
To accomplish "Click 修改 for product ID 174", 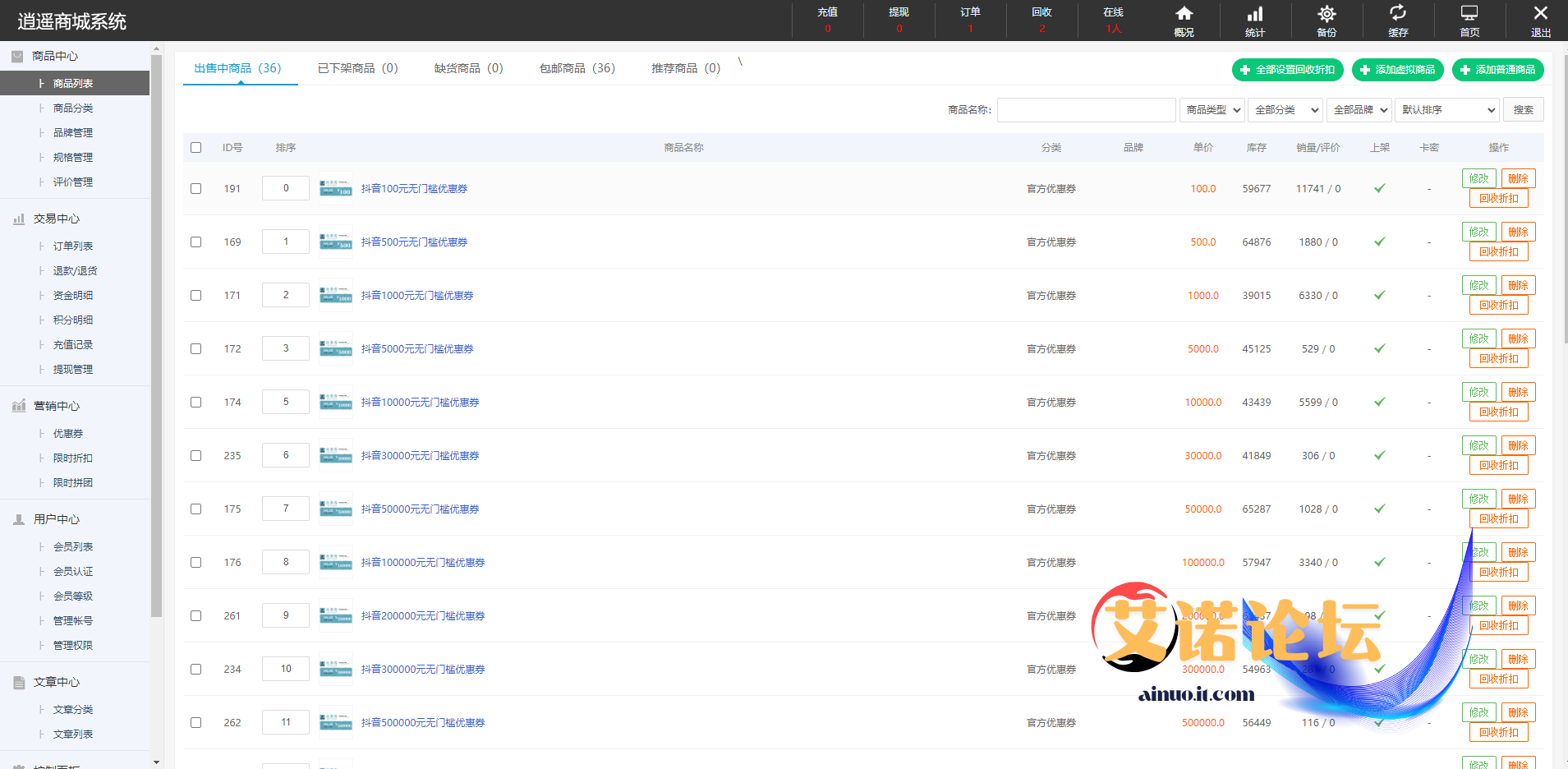I will point(1479,392).
